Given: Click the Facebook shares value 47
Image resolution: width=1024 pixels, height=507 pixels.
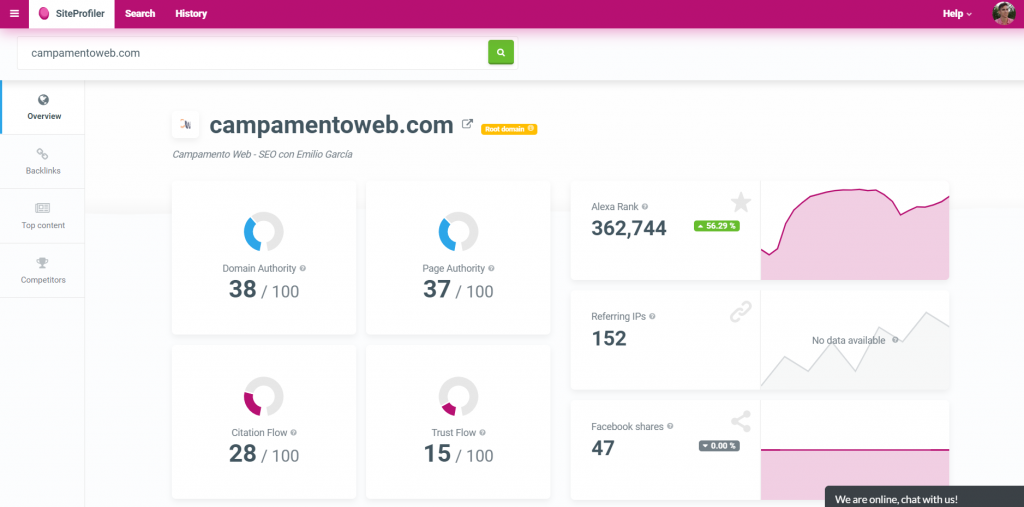Looking at the screenshot, I should pyautogui.click(x=603, y=448).
